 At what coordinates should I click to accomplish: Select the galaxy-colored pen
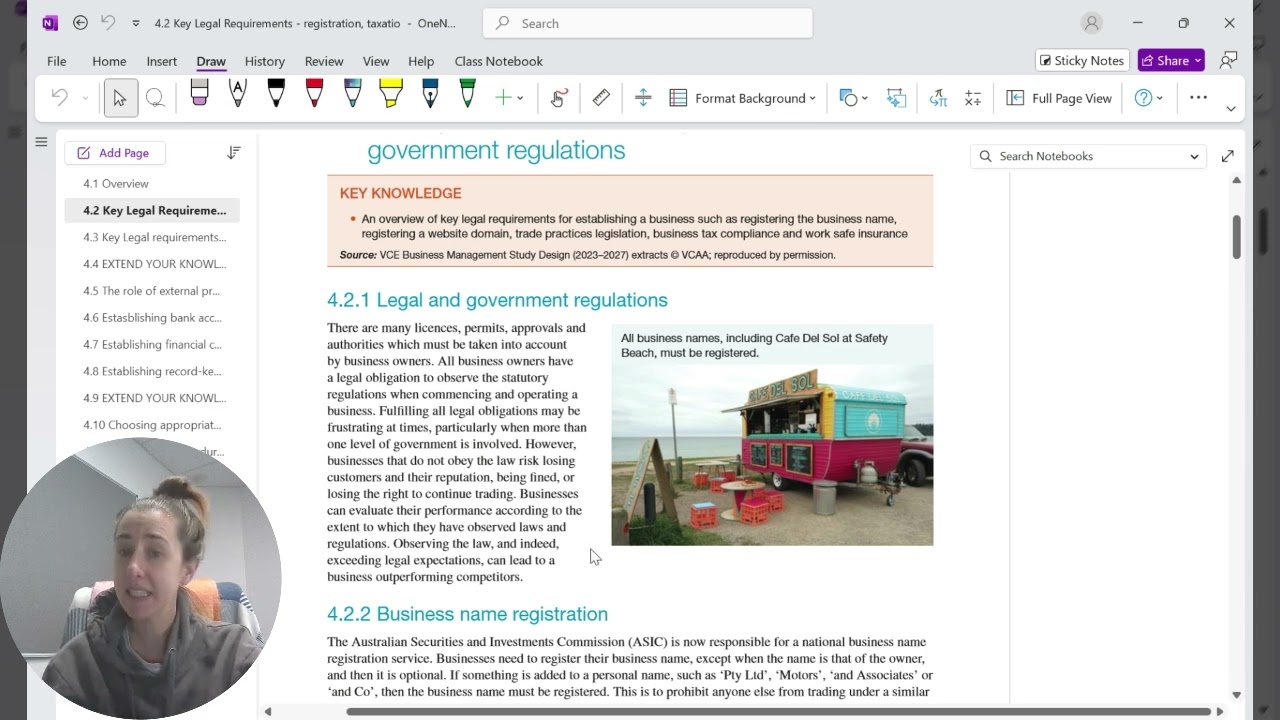pos(352,94)
